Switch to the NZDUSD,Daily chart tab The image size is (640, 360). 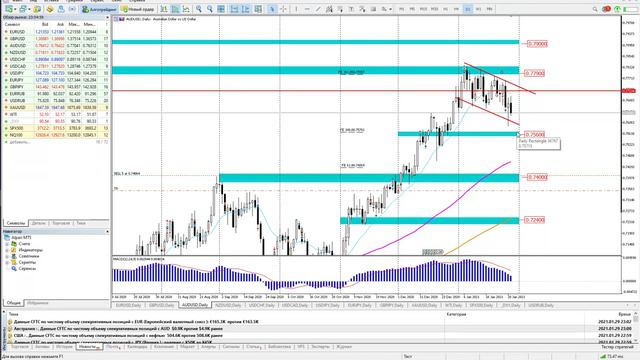(x=228, y=305)
